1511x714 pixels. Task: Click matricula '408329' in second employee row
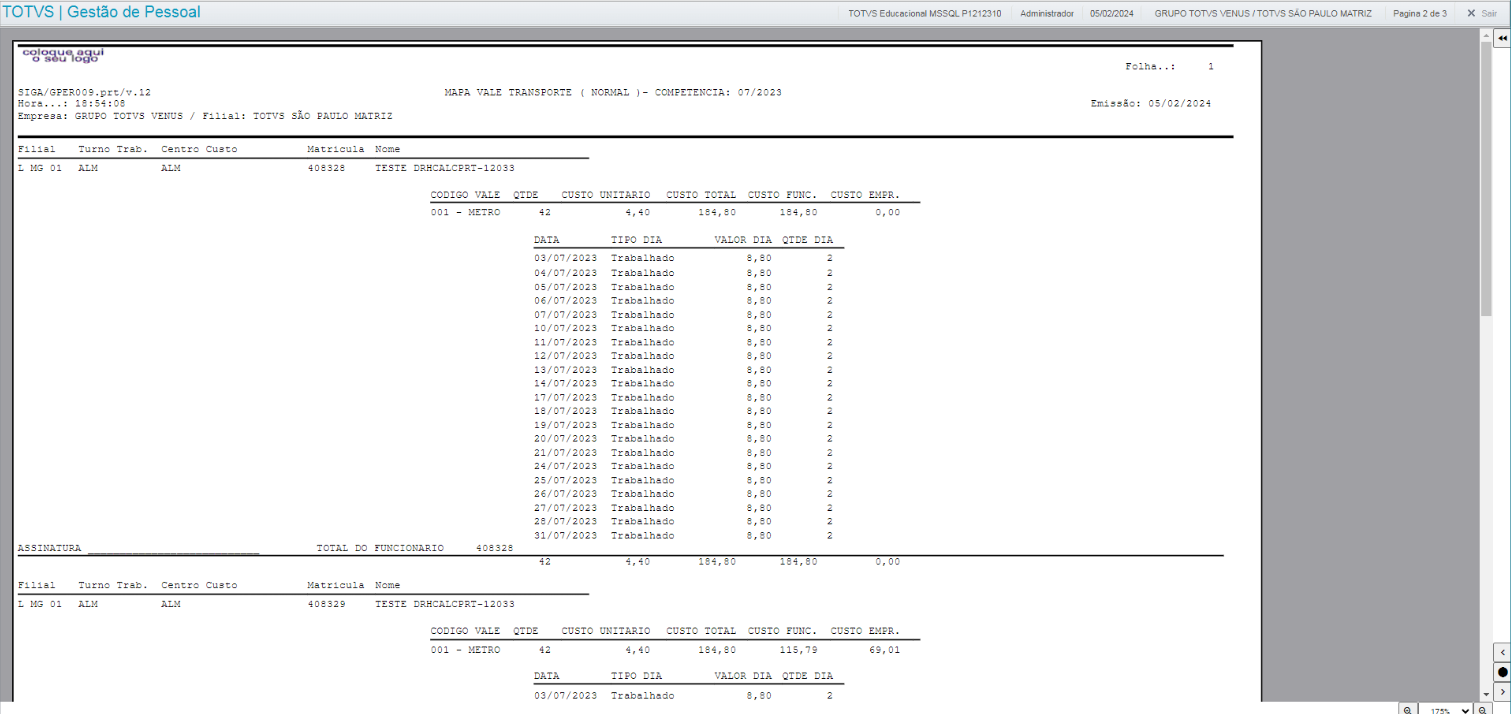(x=326, y=604)
